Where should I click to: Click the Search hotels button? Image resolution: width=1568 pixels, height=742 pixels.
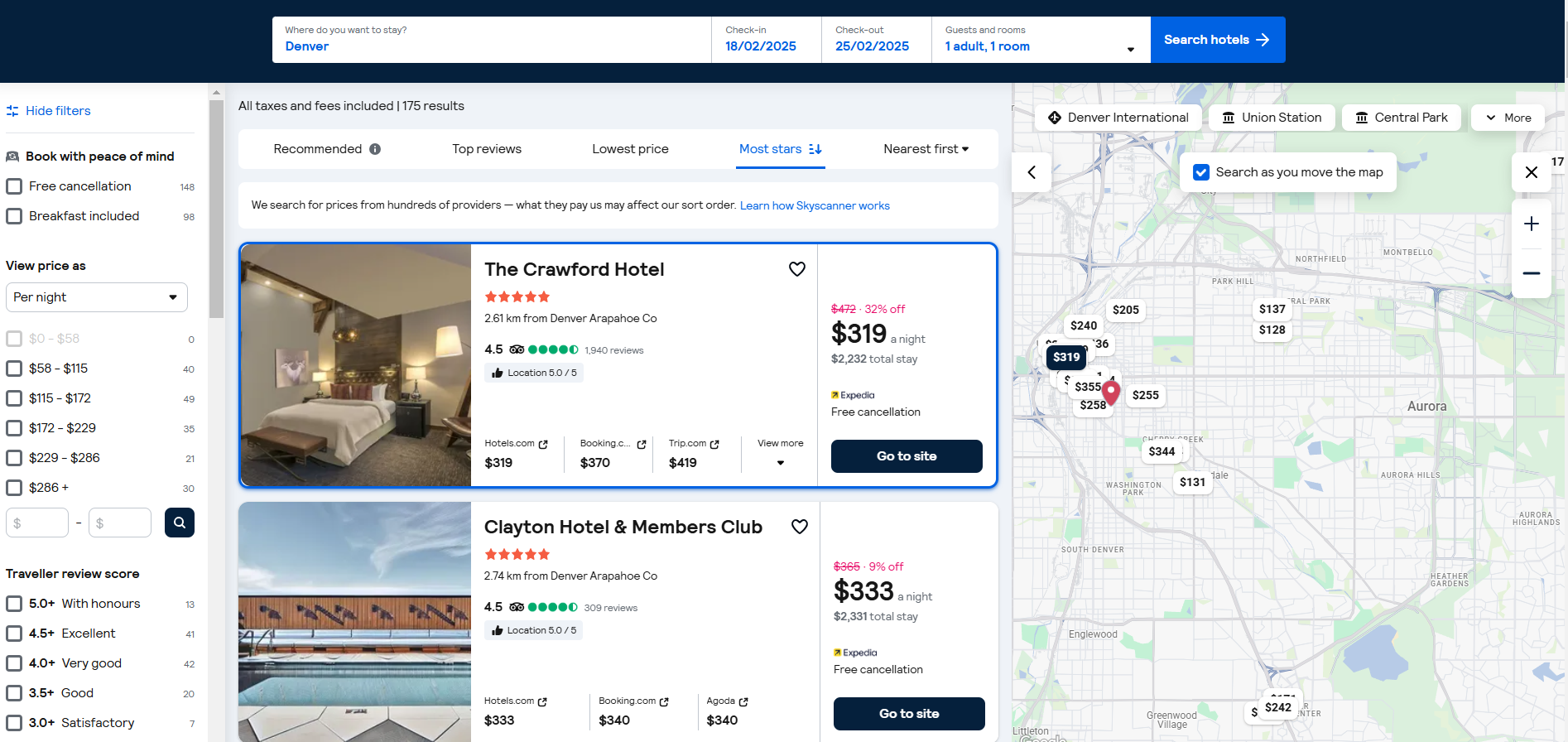point(1218,40)
